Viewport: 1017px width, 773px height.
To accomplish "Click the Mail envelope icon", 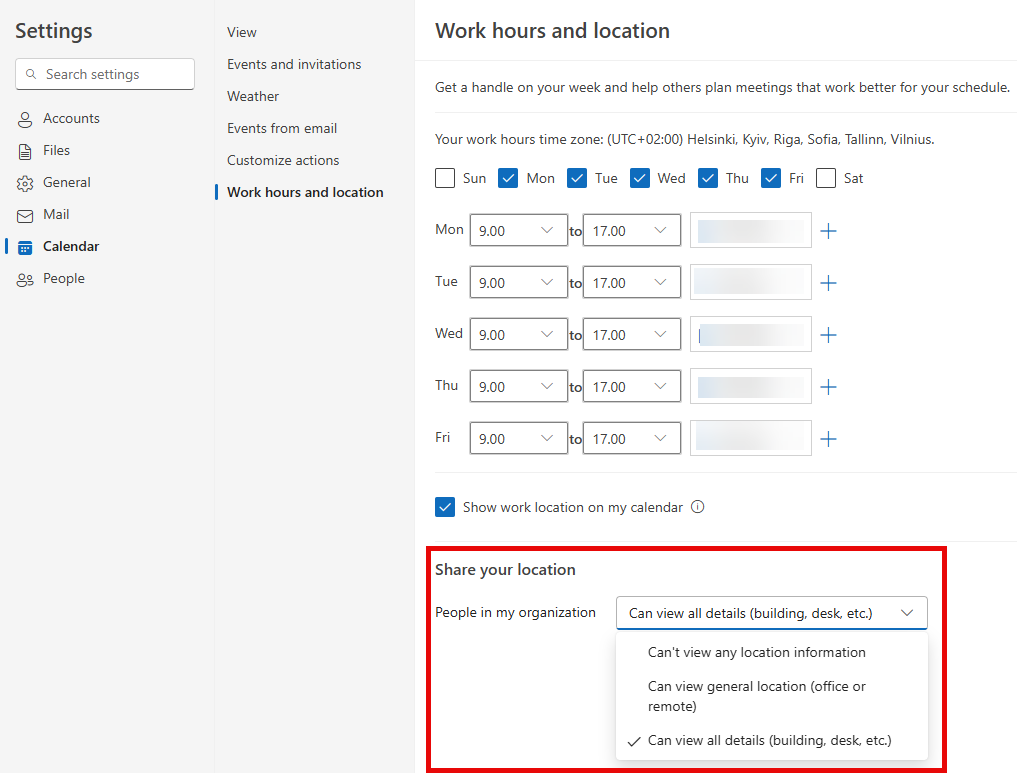I will [23, 214].
